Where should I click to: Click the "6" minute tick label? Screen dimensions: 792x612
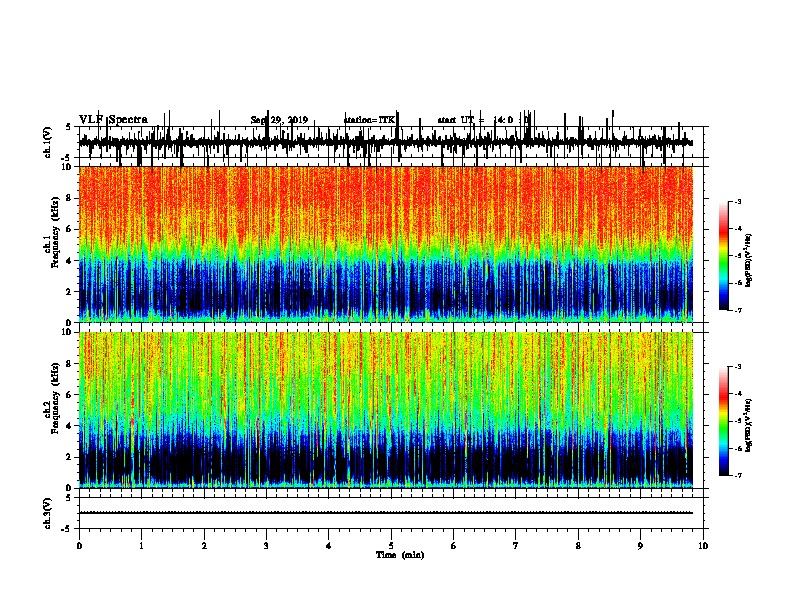pyautogui.click(x=454, y=546)
